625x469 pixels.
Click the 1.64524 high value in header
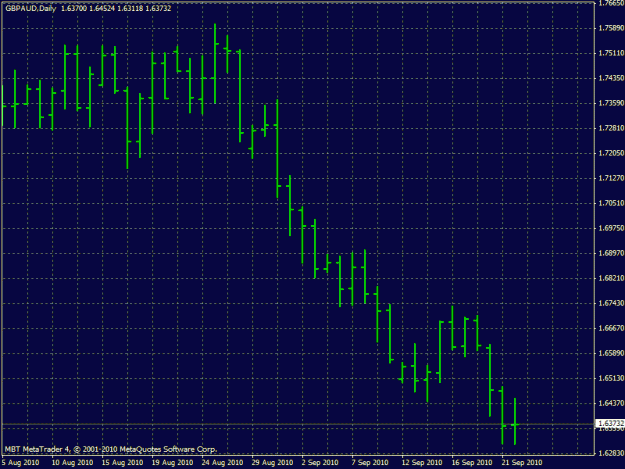(102, 8)
